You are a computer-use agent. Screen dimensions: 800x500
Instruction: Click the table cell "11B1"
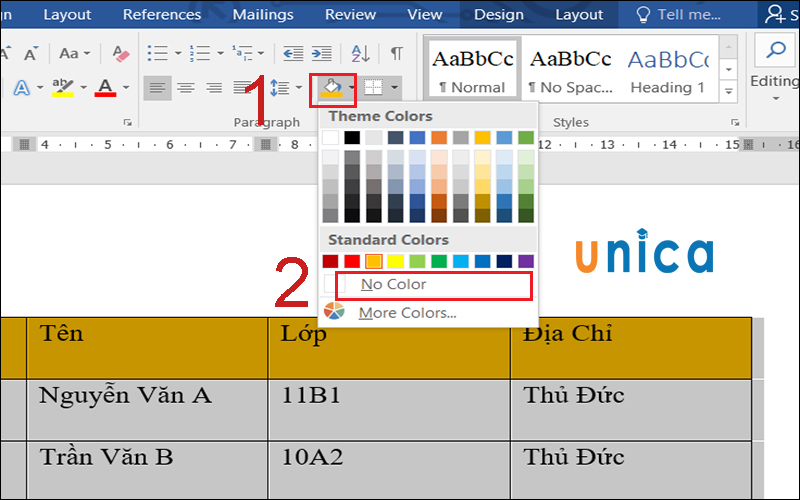pyautogui.click(x=389, y=410)
